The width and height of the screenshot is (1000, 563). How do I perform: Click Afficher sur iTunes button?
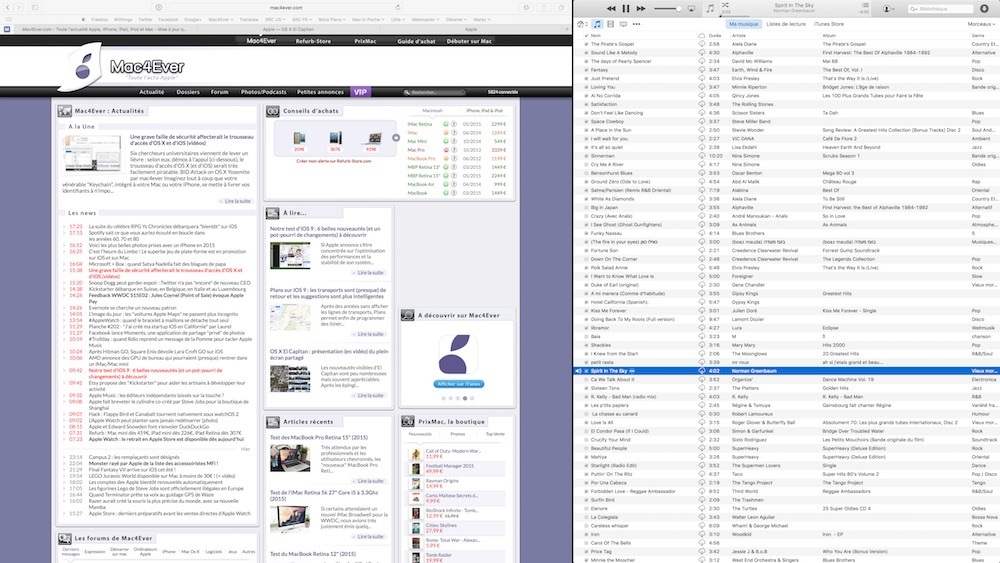tap(459, 384)
